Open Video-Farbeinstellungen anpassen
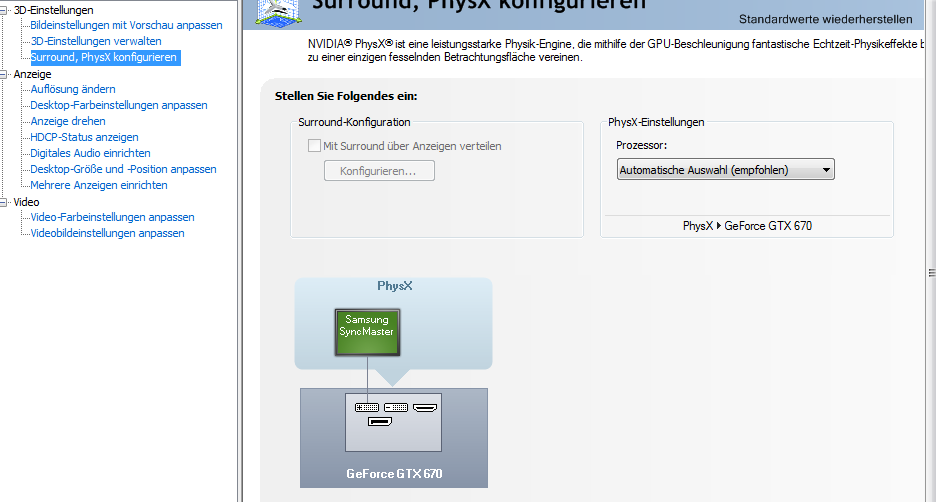The image size is (936, 502). pyautogui.click(x=112, y=217)
